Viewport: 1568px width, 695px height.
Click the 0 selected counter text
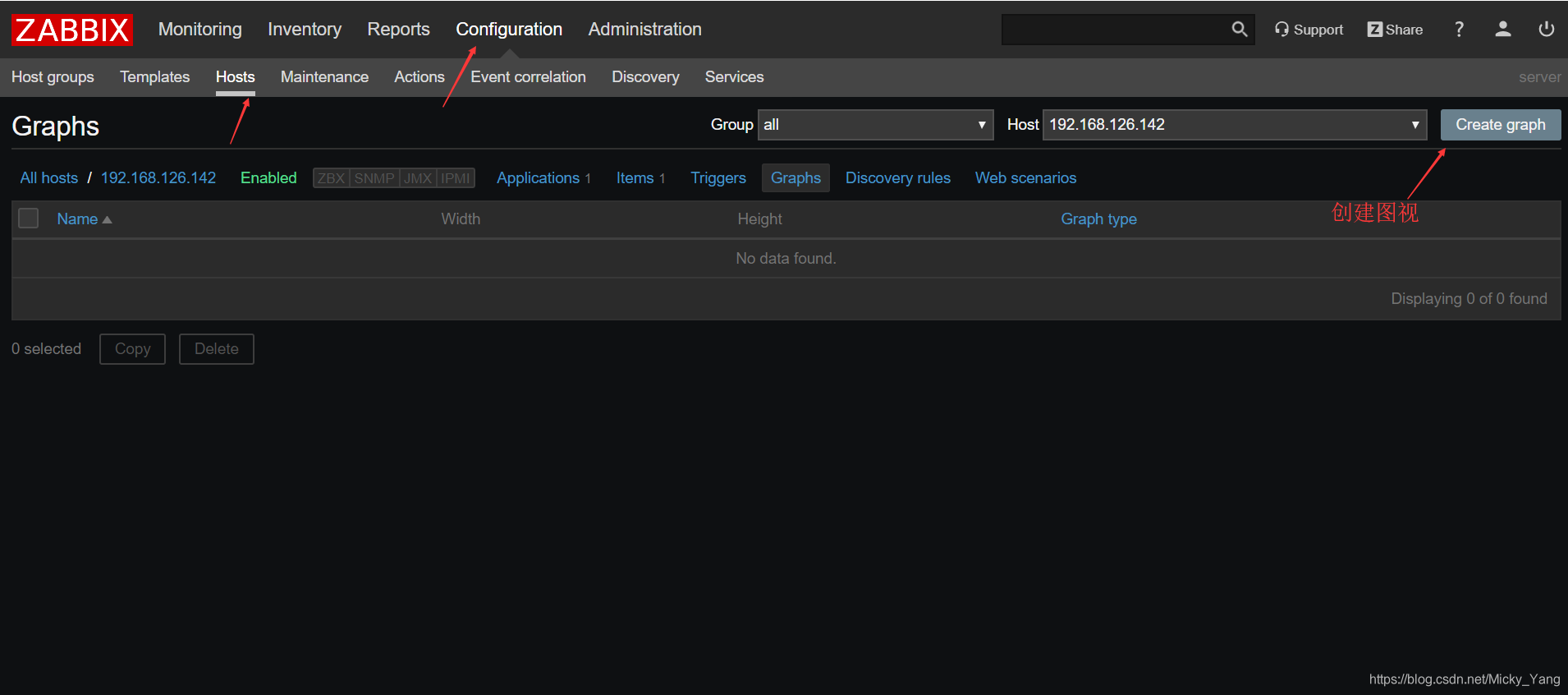point(46,349)
